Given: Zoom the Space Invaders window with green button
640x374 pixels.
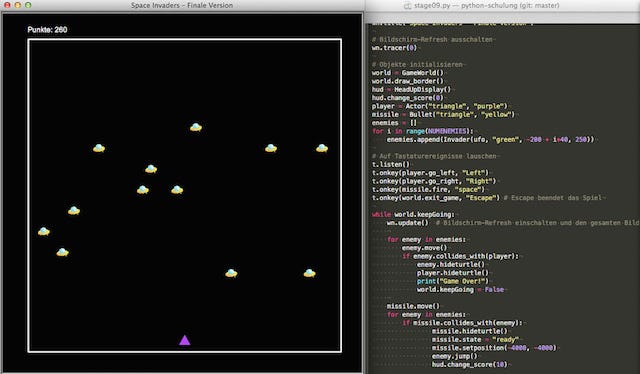Looking at the screenshot, I should [x=28, y=5].
